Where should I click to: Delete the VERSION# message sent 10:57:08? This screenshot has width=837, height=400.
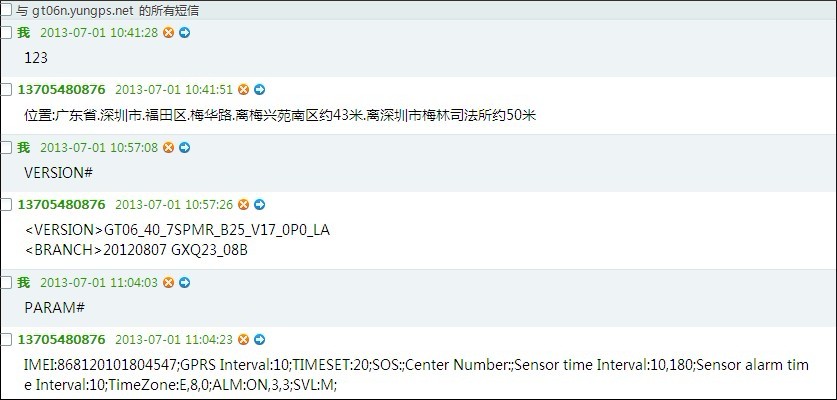[x=169, y=147]
